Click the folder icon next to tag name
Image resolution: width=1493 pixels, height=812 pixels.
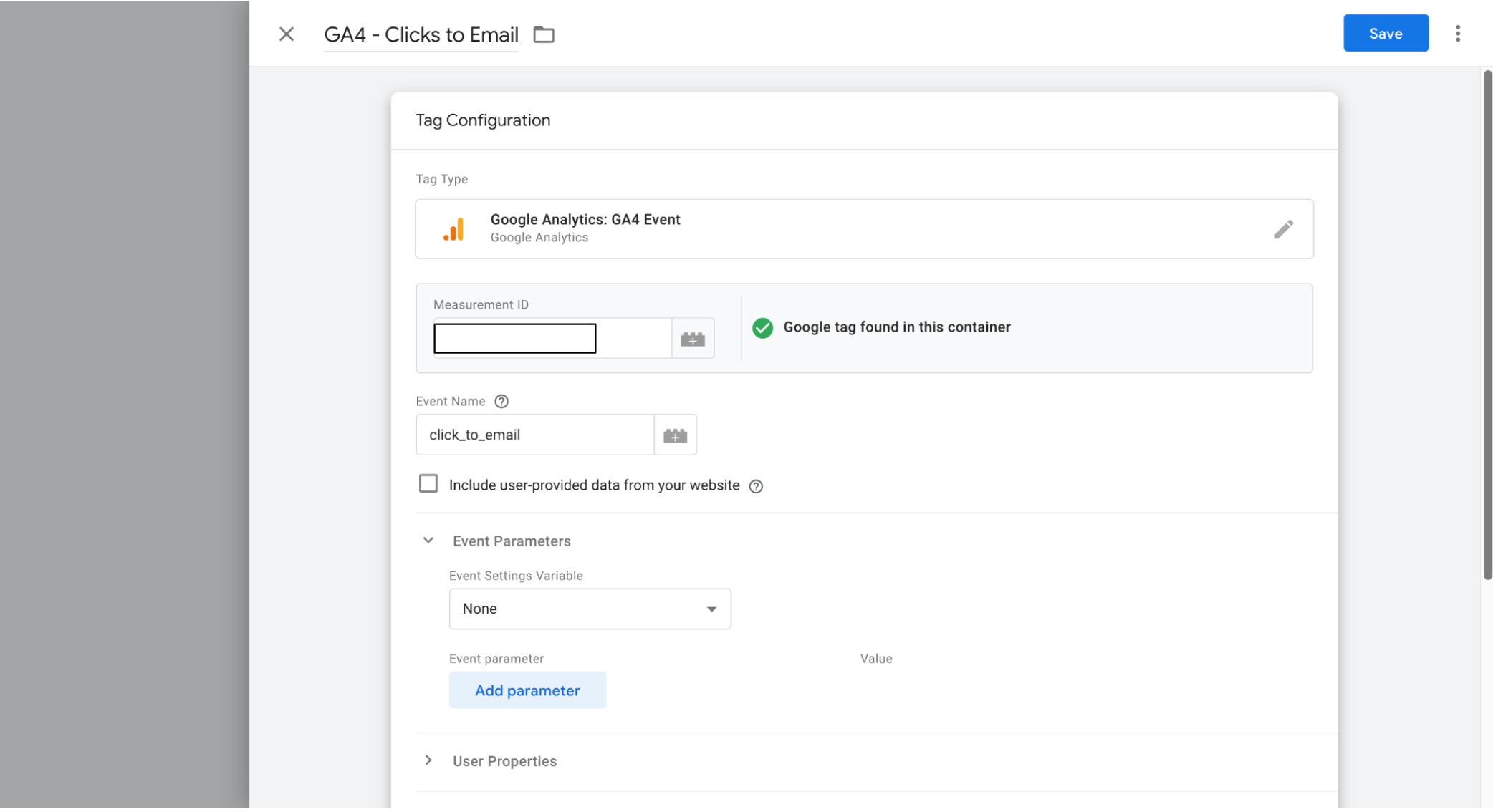(x=544, y=34)
